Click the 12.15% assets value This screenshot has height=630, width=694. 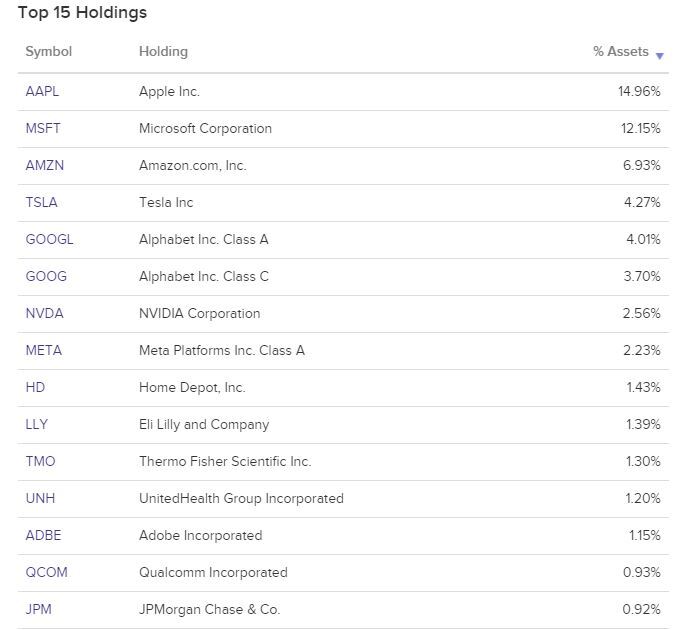coord(640,128)
